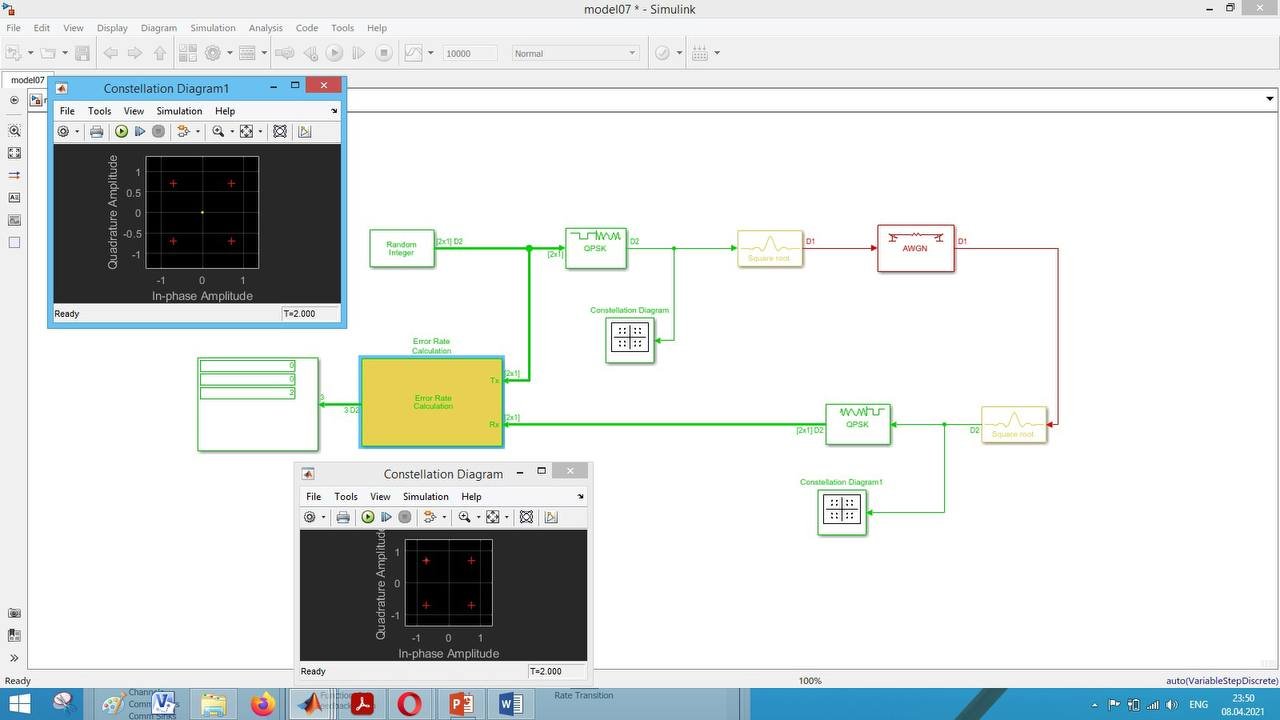Click Stop button in Constellation Diagram toolbar
This screenshot has height=720, width=1280.
click(x=405, y=517)
